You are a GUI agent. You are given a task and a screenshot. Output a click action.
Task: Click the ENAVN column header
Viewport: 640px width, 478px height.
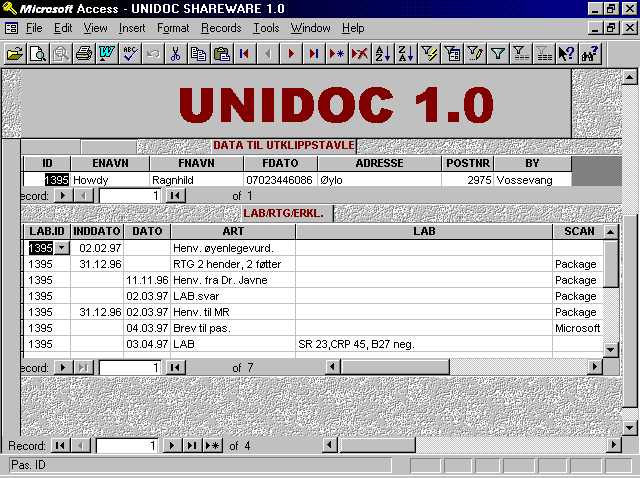[110, 163]
